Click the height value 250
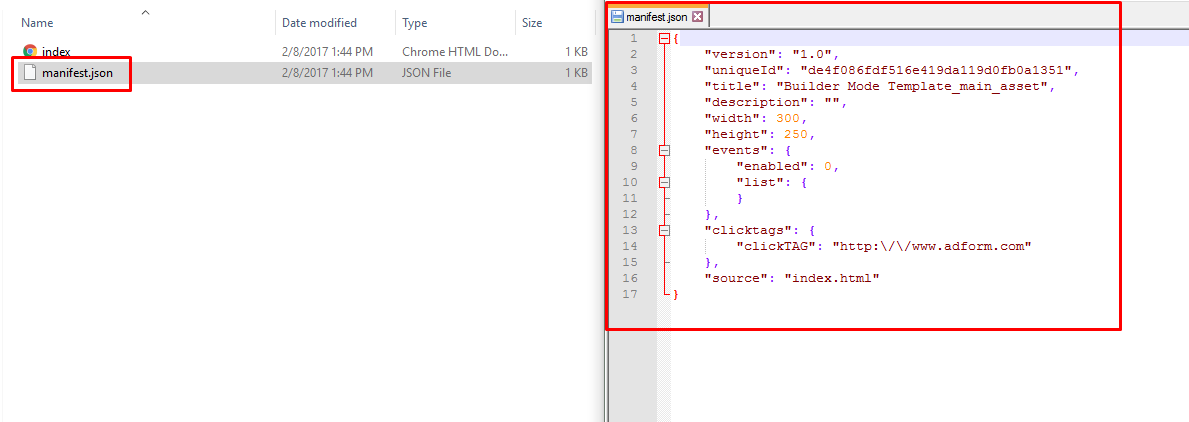1189x422 pixels. point(796,134)
